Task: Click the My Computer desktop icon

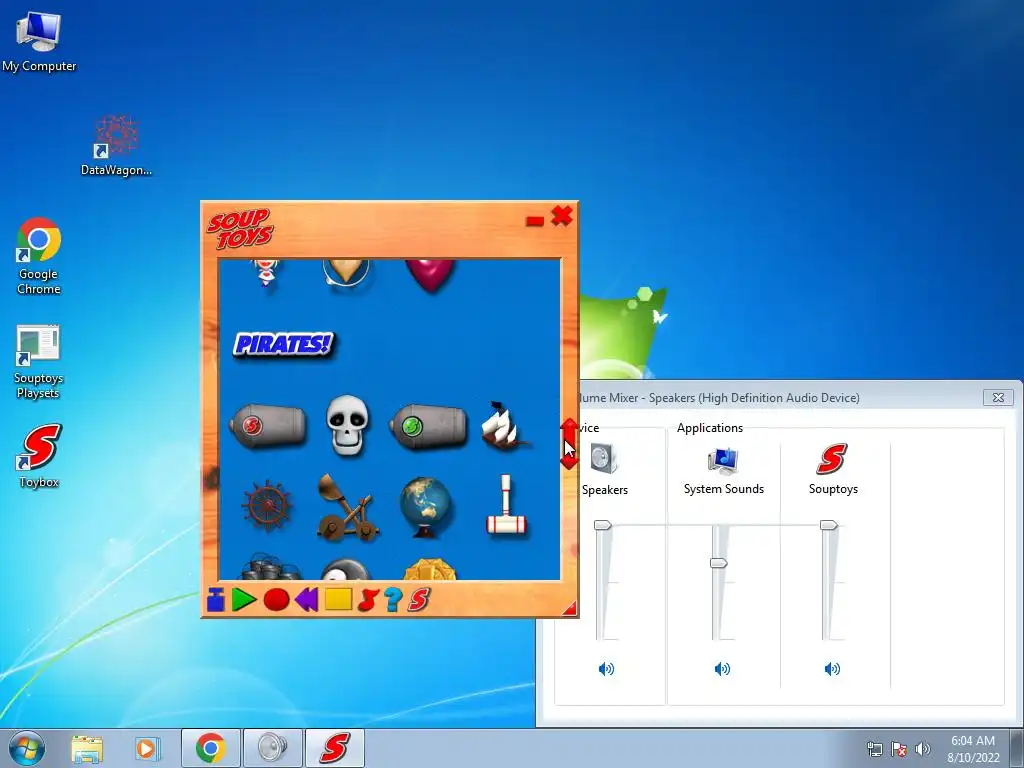Action: click(39, 40)
